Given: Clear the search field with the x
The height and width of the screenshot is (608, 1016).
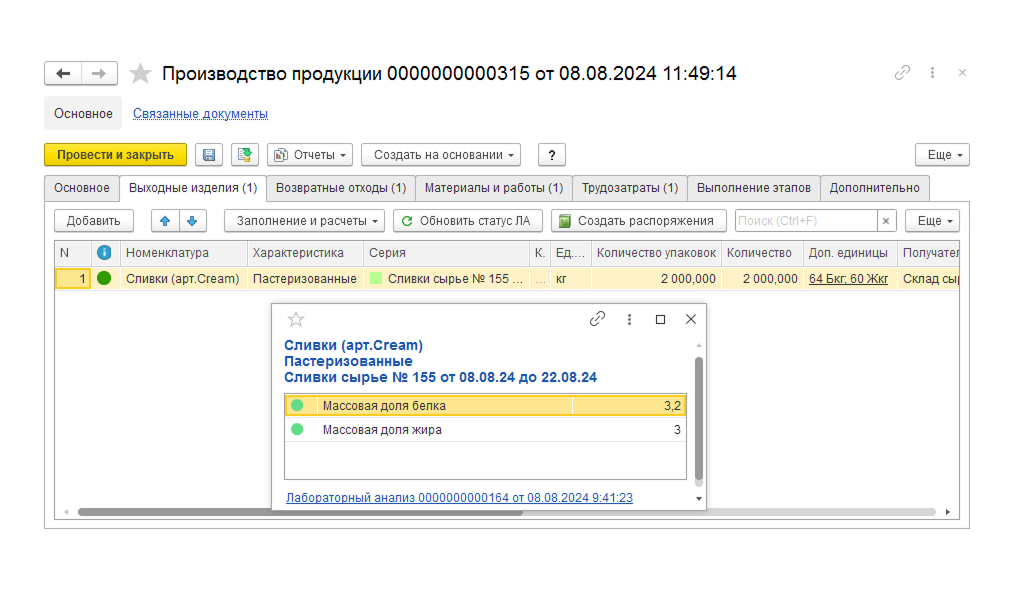Looking at the screenshot, I should click(x=886, y=221).
